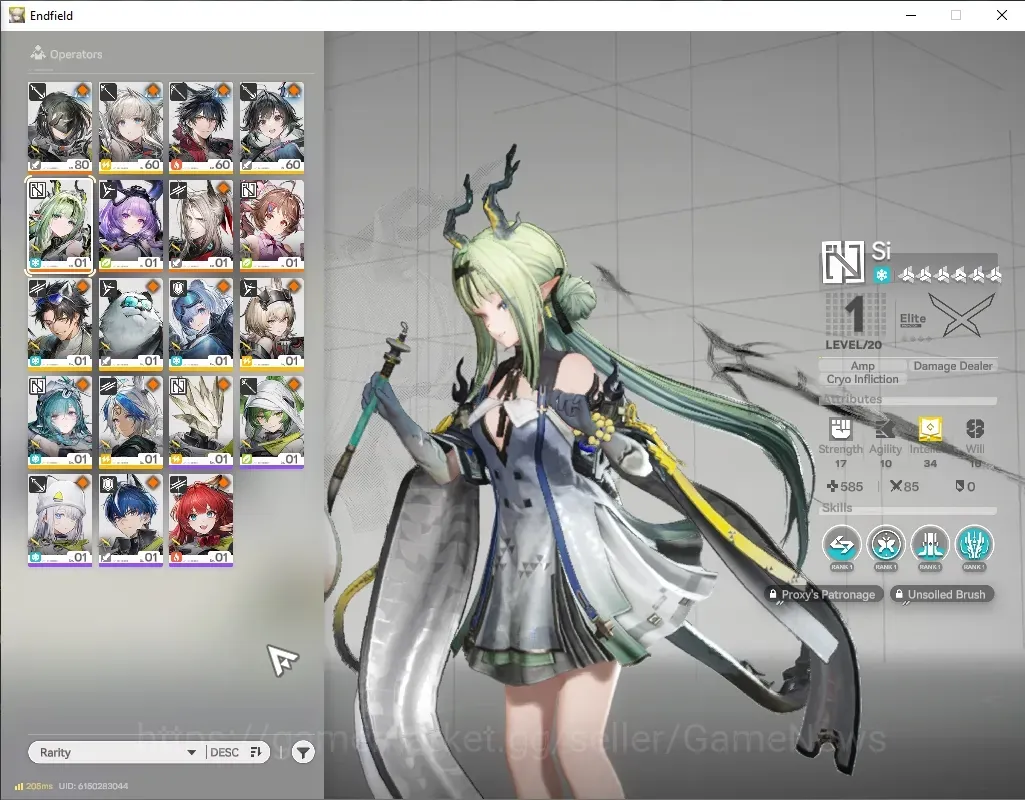Open the first skill with swap arrows icon
The image size is (1025, 800).
[842, 544]
